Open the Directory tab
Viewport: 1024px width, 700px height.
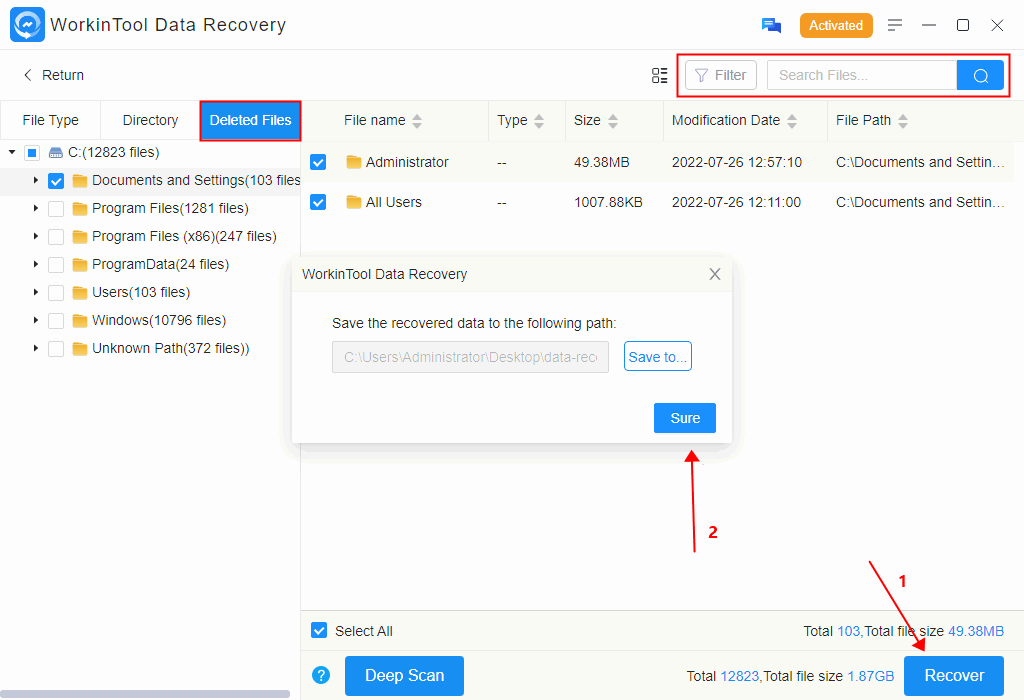click(150, 120)
